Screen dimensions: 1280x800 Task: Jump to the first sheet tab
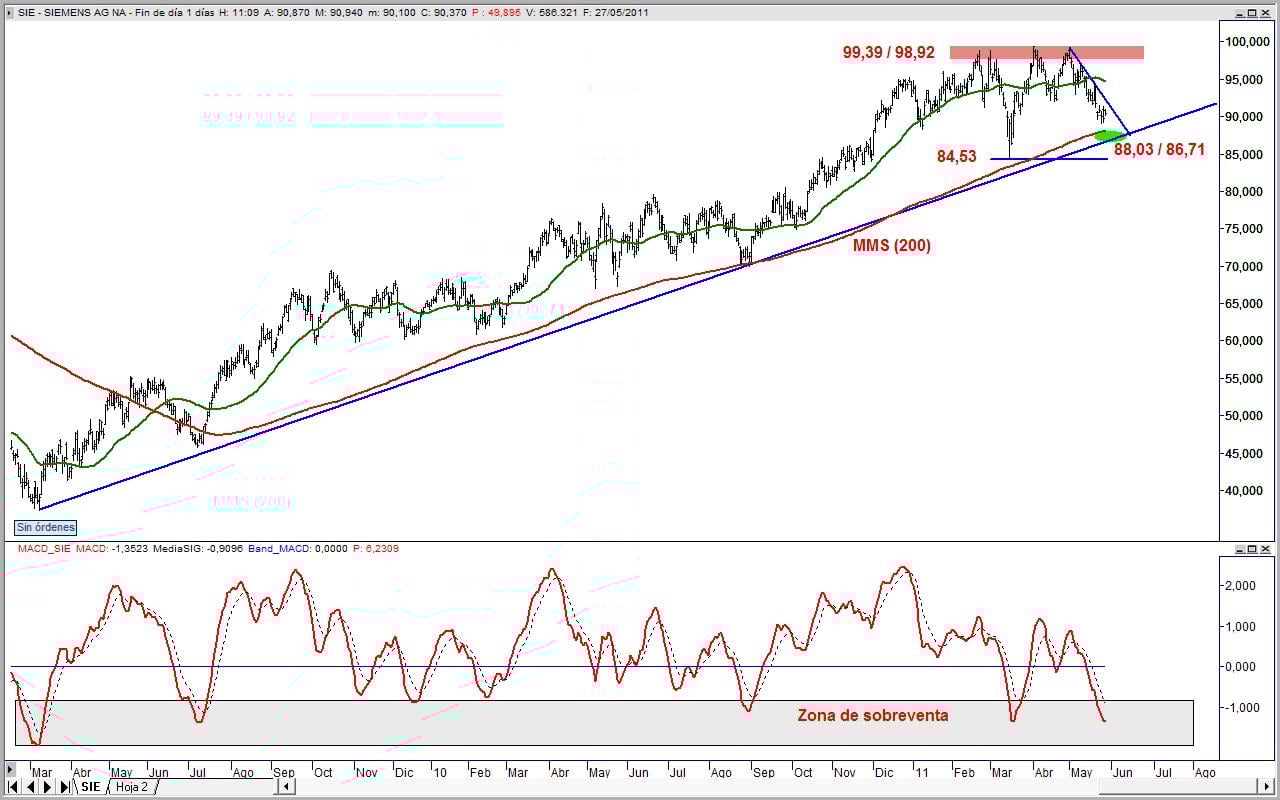point(13,787)
